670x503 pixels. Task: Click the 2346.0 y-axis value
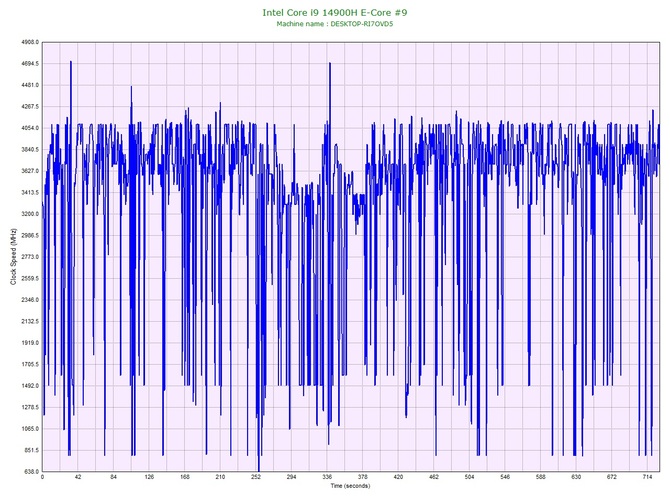coord(30,300)
